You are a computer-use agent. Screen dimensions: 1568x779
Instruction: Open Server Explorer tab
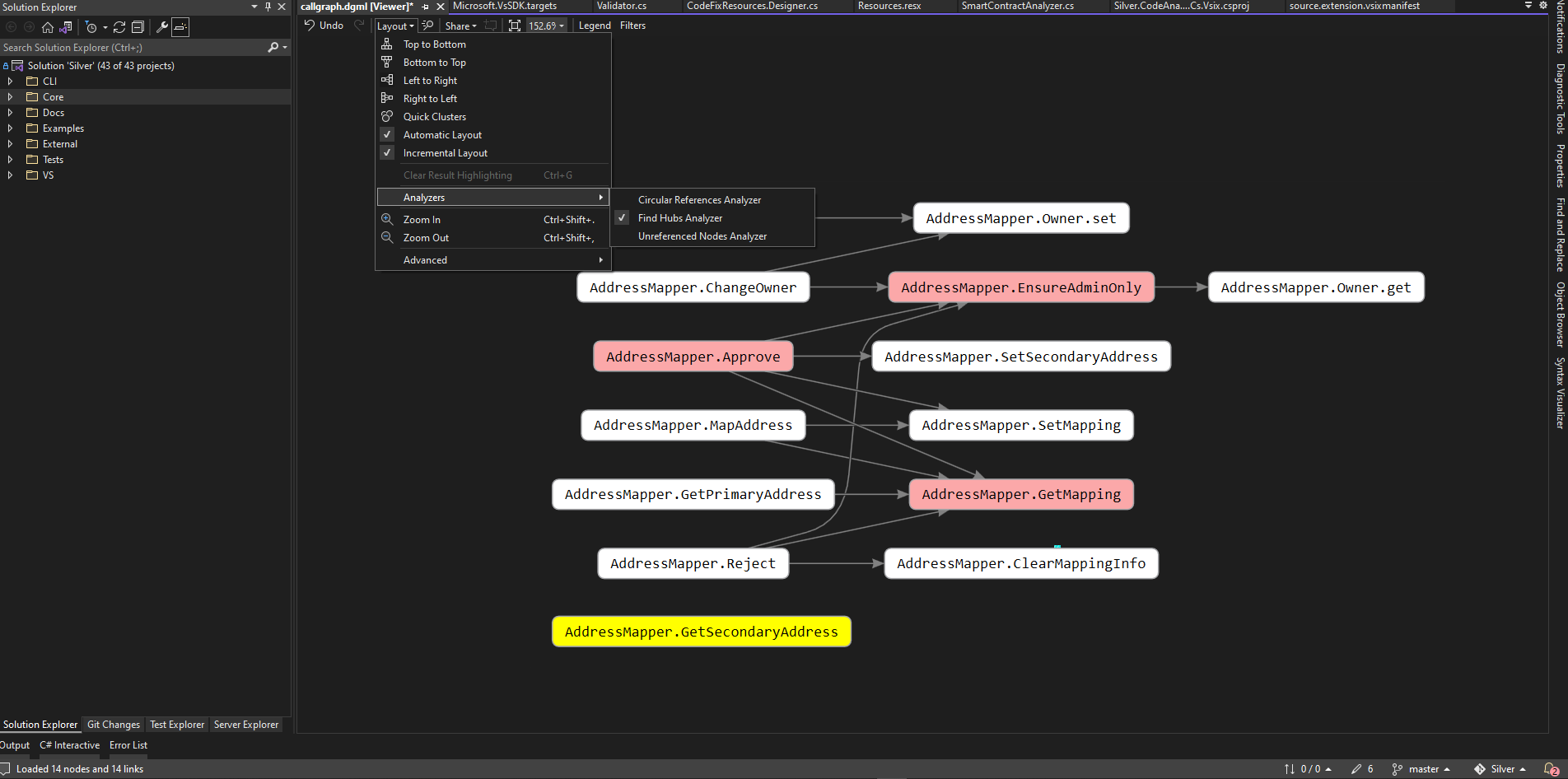click(246, 725)
